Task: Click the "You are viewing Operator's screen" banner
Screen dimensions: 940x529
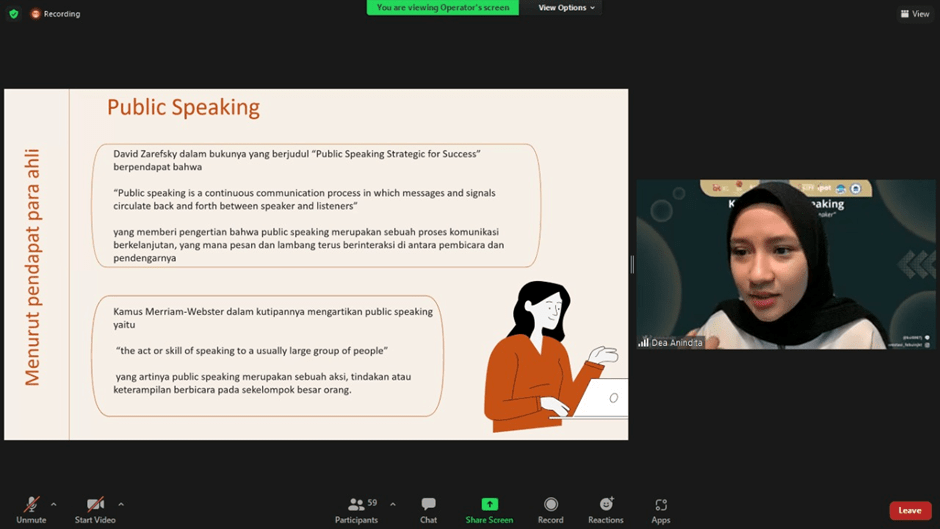Action: point(442,8)
